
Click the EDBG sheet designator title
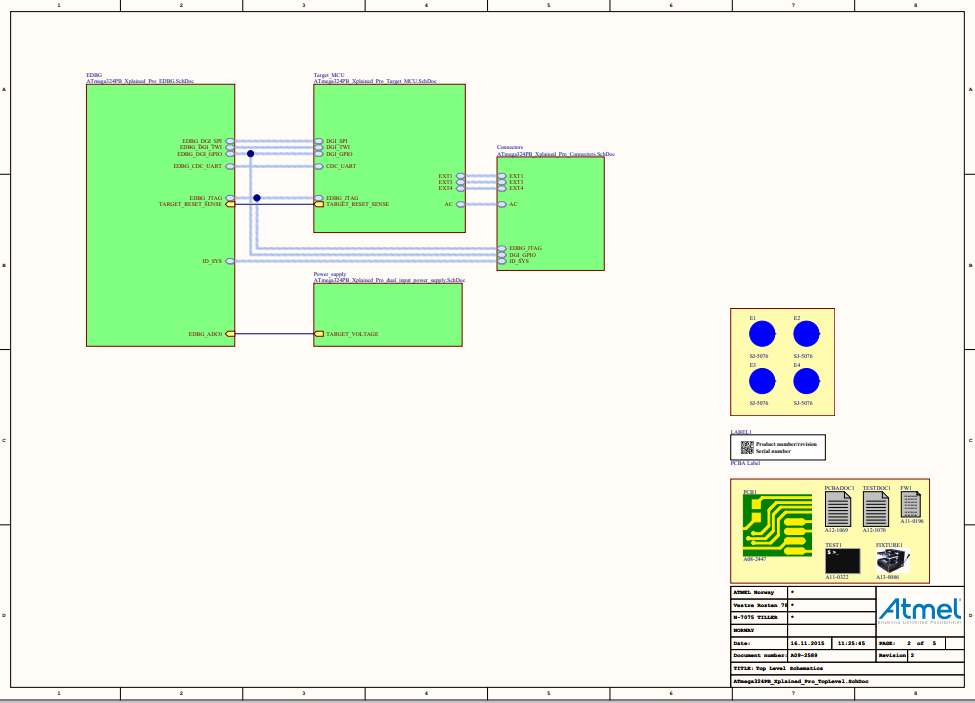94,75
